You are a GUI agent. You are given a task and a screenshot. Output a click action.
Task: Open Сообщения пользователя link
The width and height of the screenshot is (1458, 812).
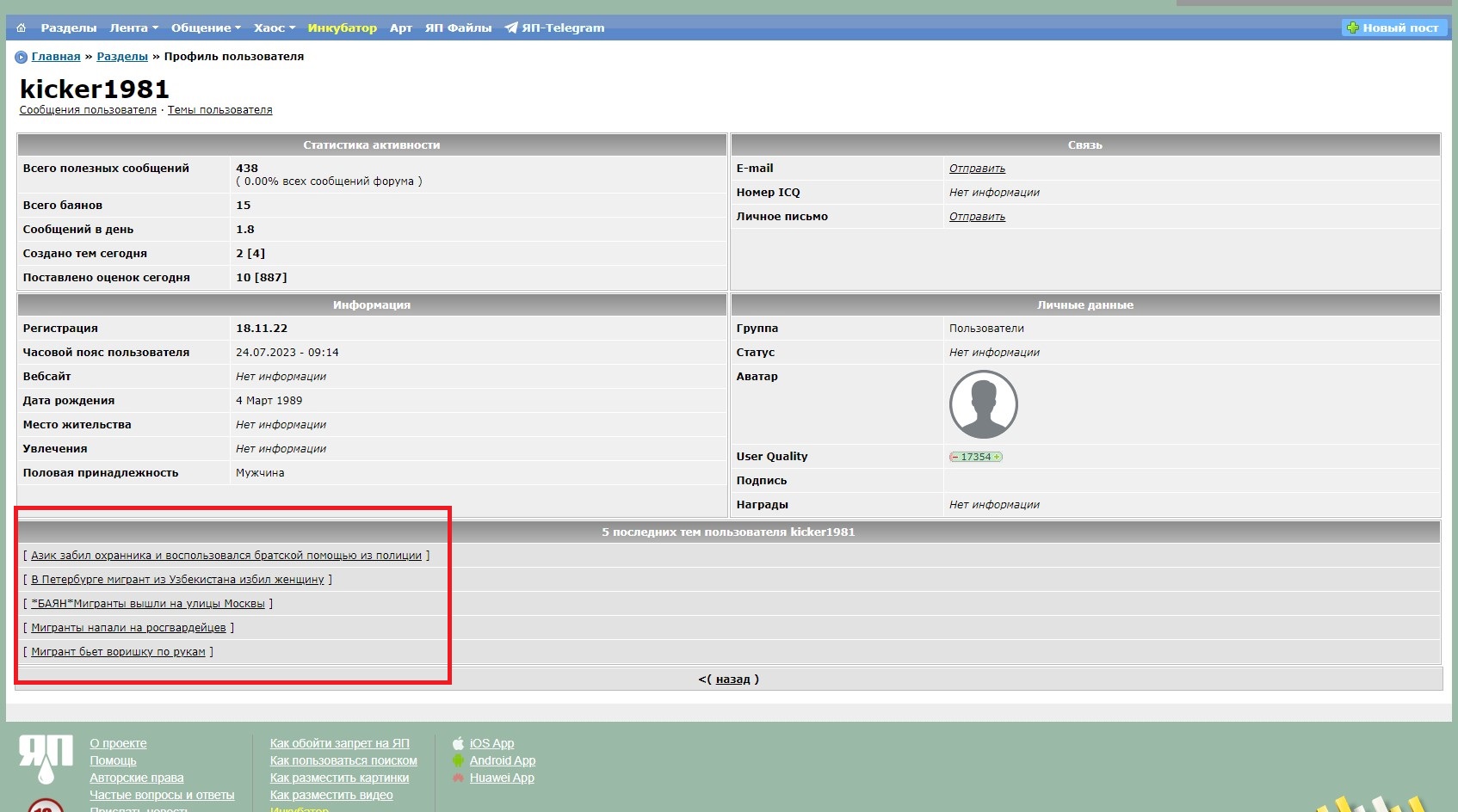pos(88,110)
